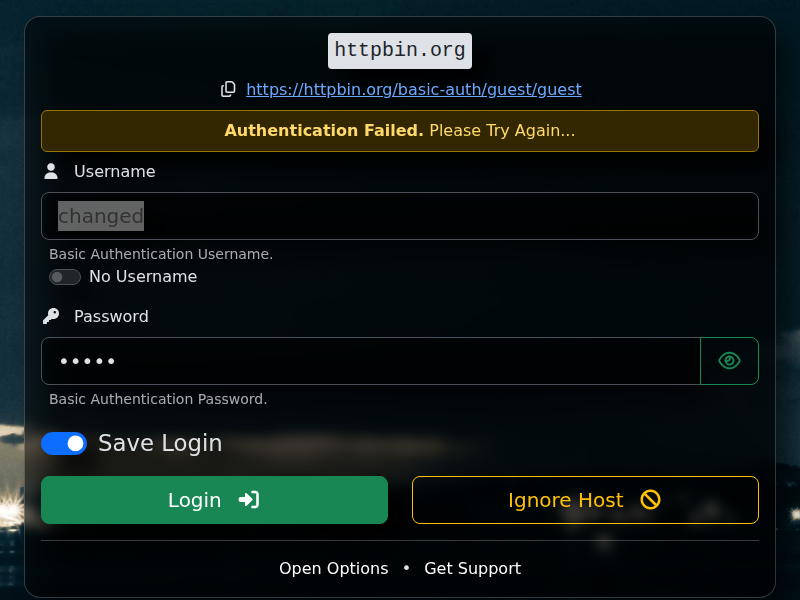Image resolution: width=800 pixels, height=600 pixels.
Task: Click the httpbin.org title badge
Action: click(x=399, y=50)
